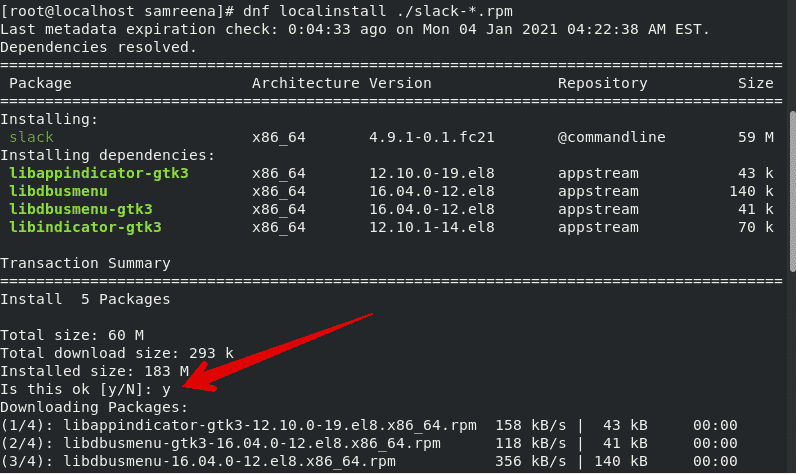Viewport: 796px width, 474px height.
Task: Click the @commandline repository text
Action: 611,137
